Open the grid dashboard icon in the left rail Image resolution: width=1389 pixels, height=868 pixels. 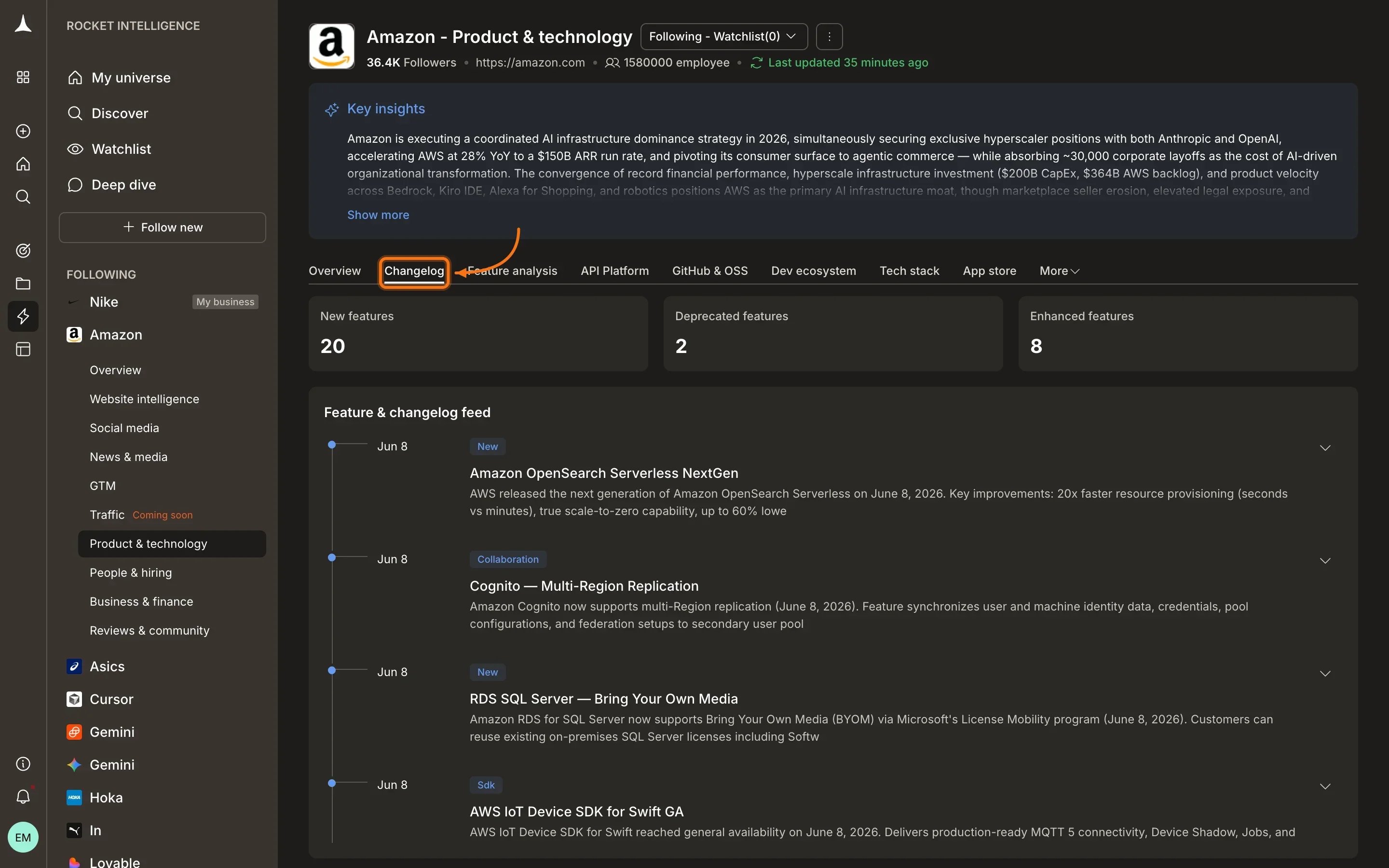click(23, 77)
